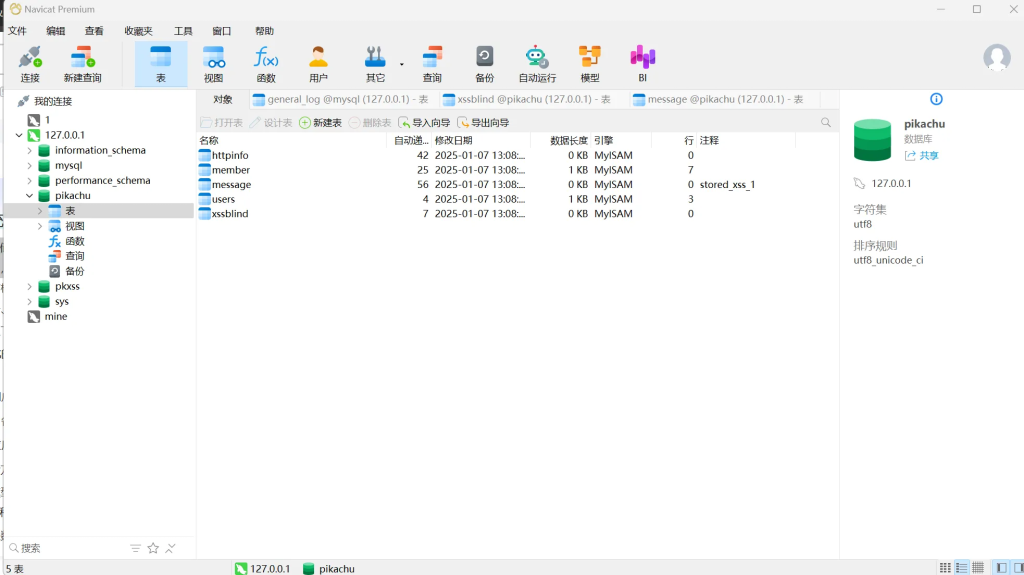Select the View toolbar icon
1024x575 pixels.
tap(214, 64)
